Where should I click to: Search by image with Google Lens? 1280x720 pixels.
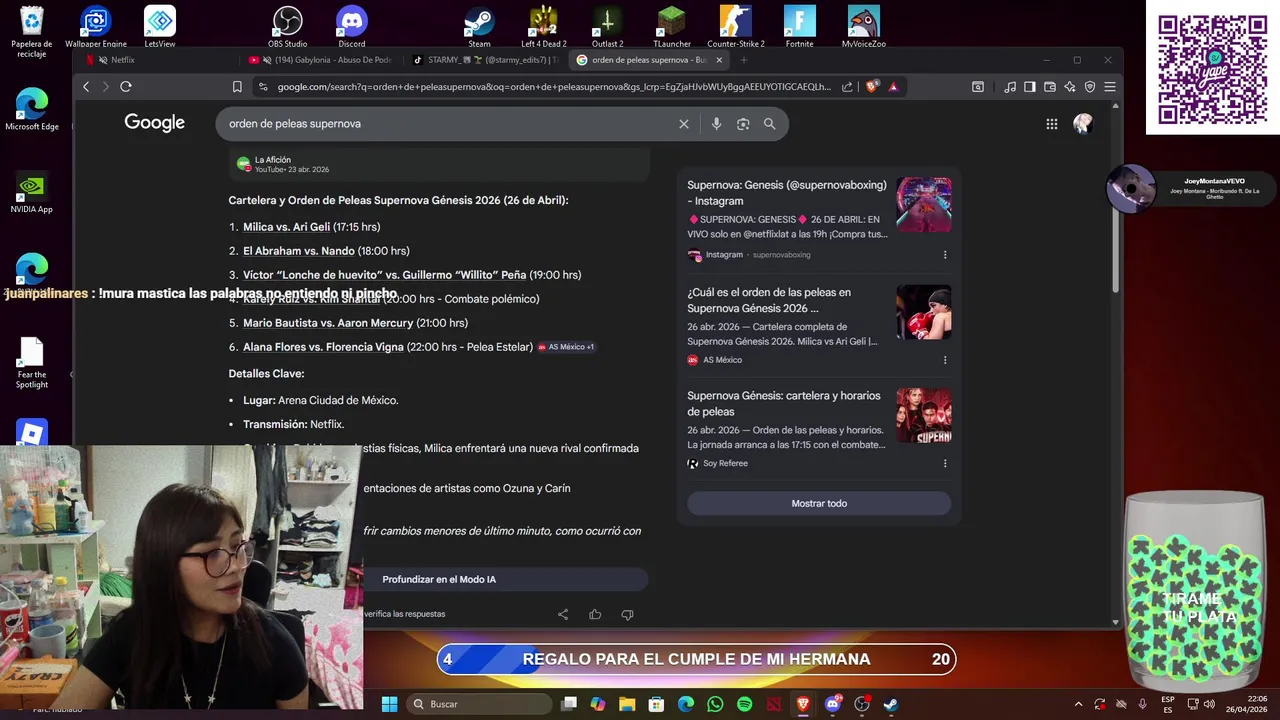tap(743, 124)
